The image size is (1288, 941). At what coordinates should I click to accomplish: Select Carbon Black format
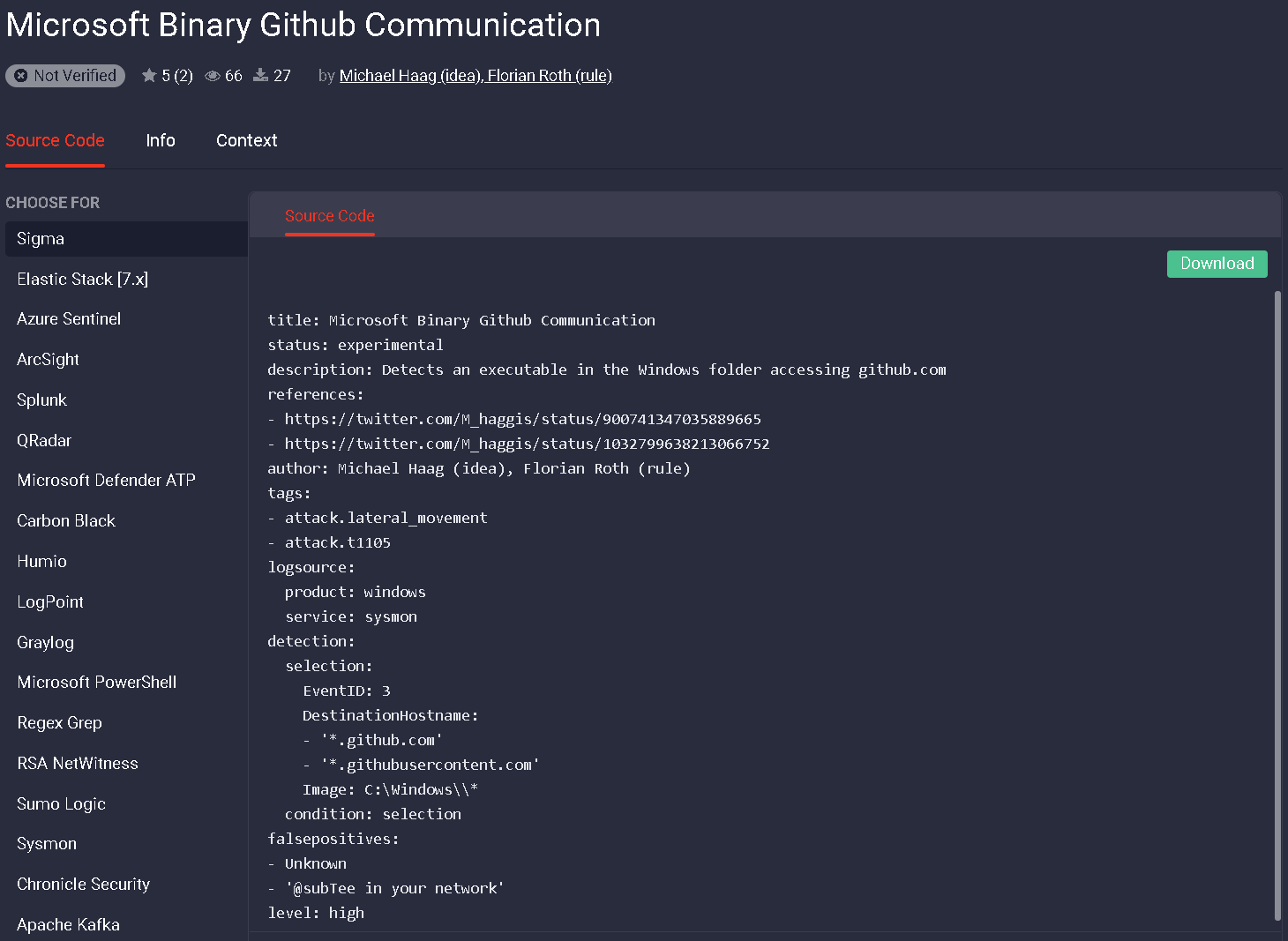[126, 521]
